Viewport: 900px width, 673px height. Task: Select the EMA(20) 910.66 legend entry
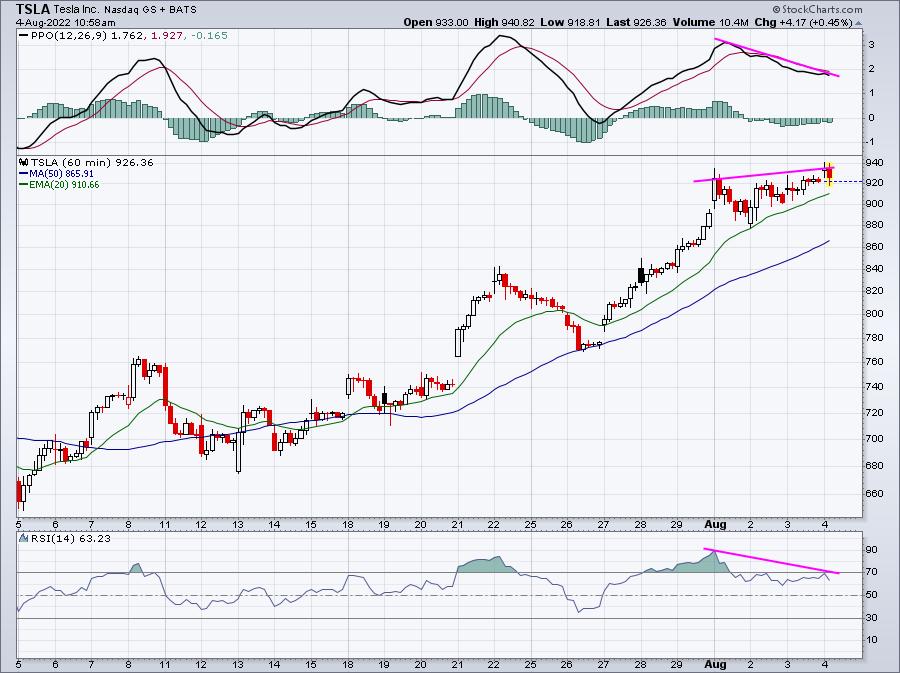(x=64, y=185)
